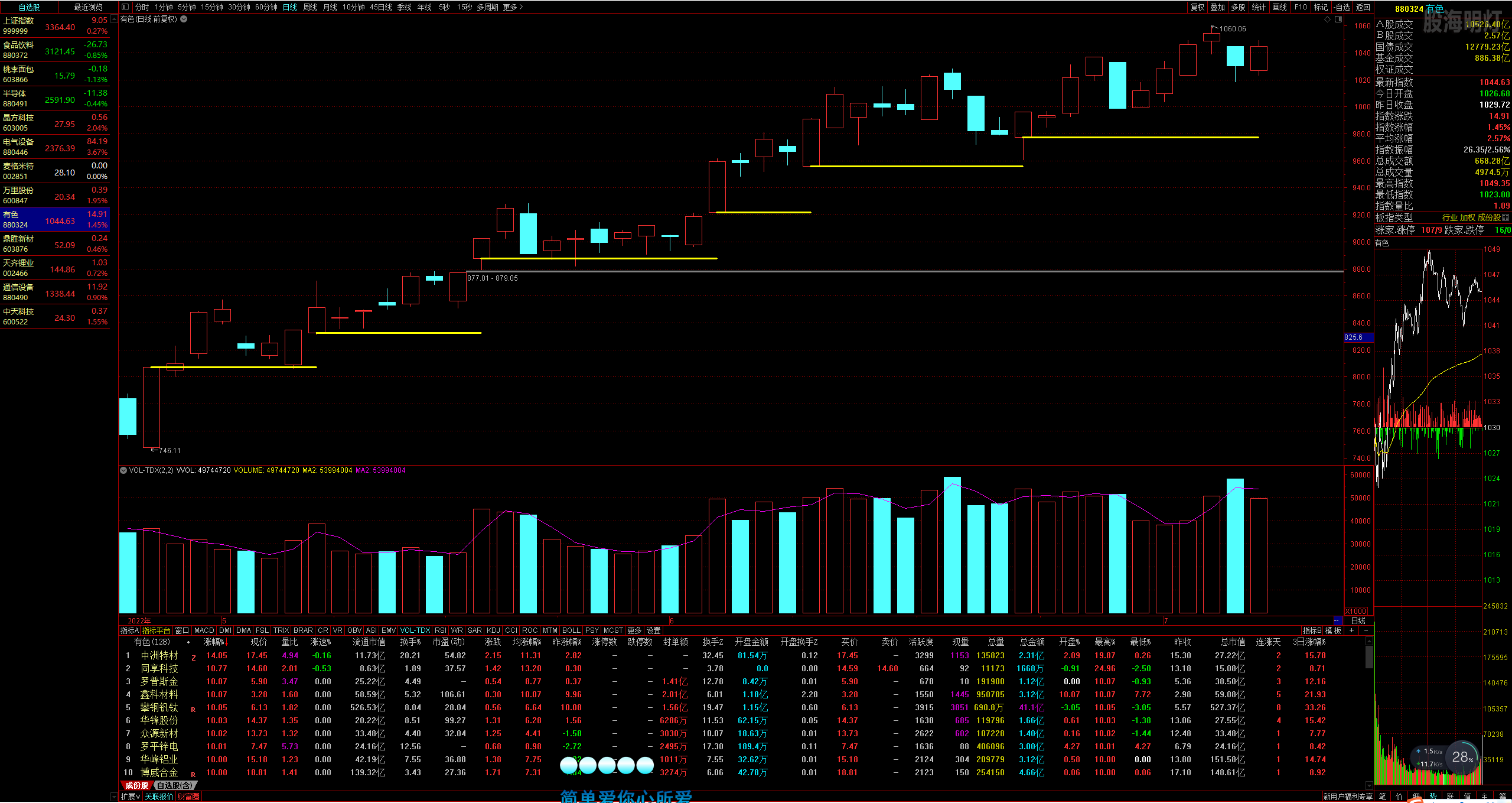Activate the 画线 drawing tool
The image size is (1512, 803).
tap(1279, 7)
